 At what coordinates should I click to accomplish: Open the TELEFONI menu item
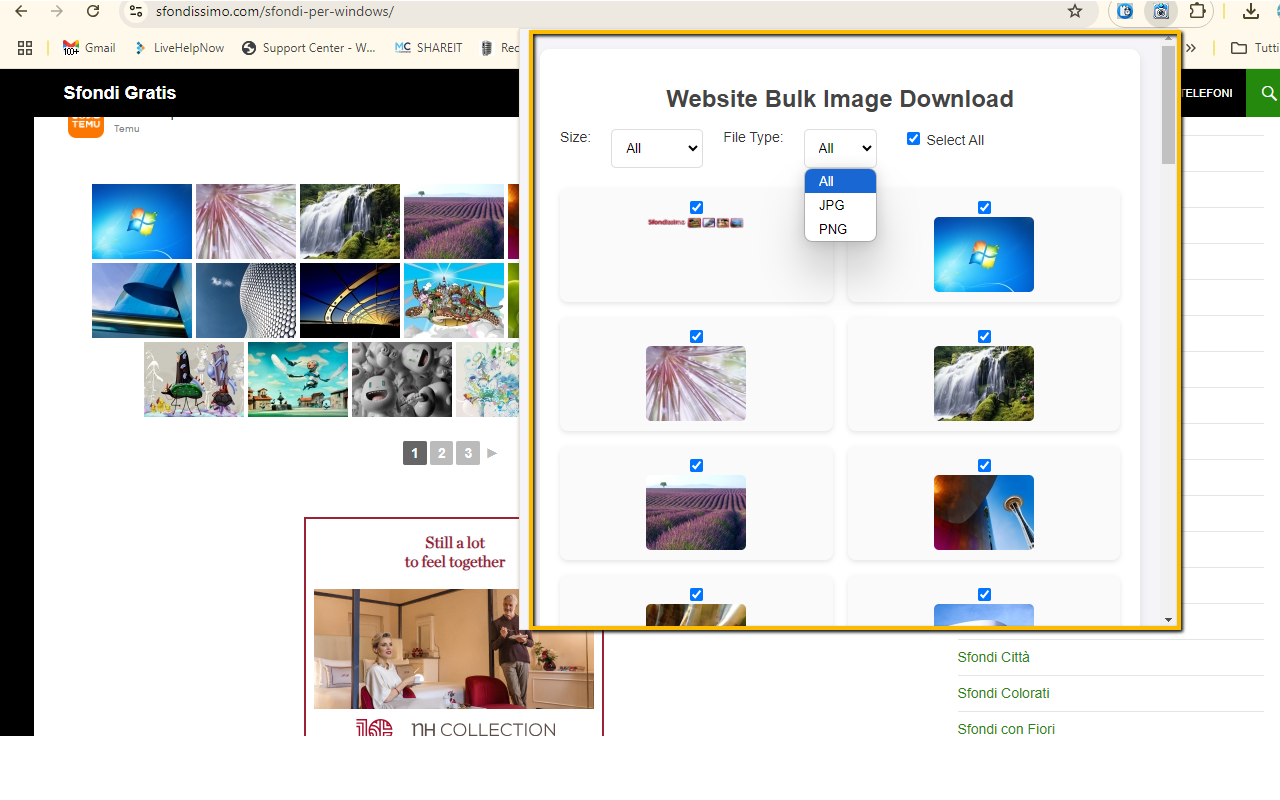click(1205, 93)
